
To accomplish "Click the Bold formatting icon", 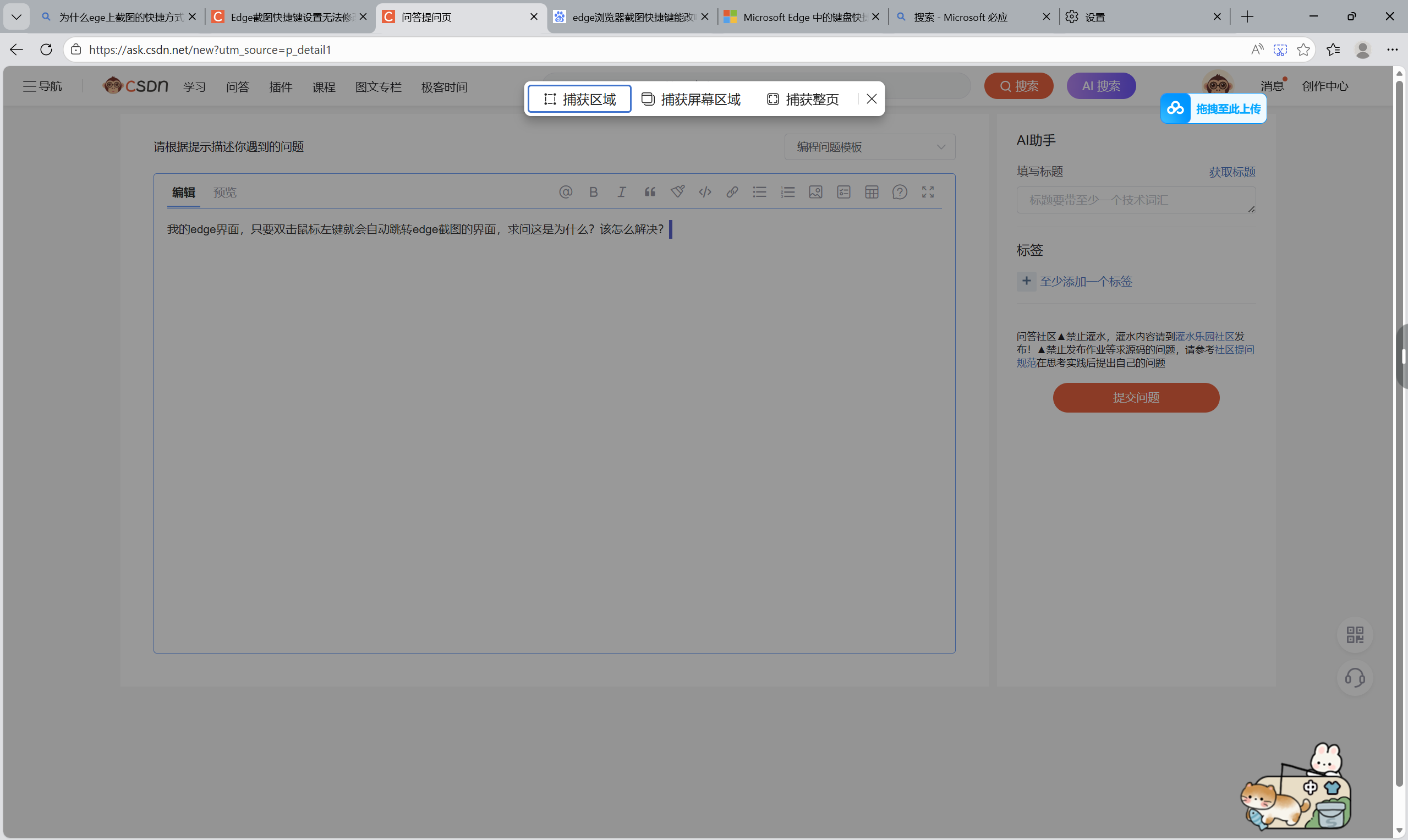I will click(593, 192).
